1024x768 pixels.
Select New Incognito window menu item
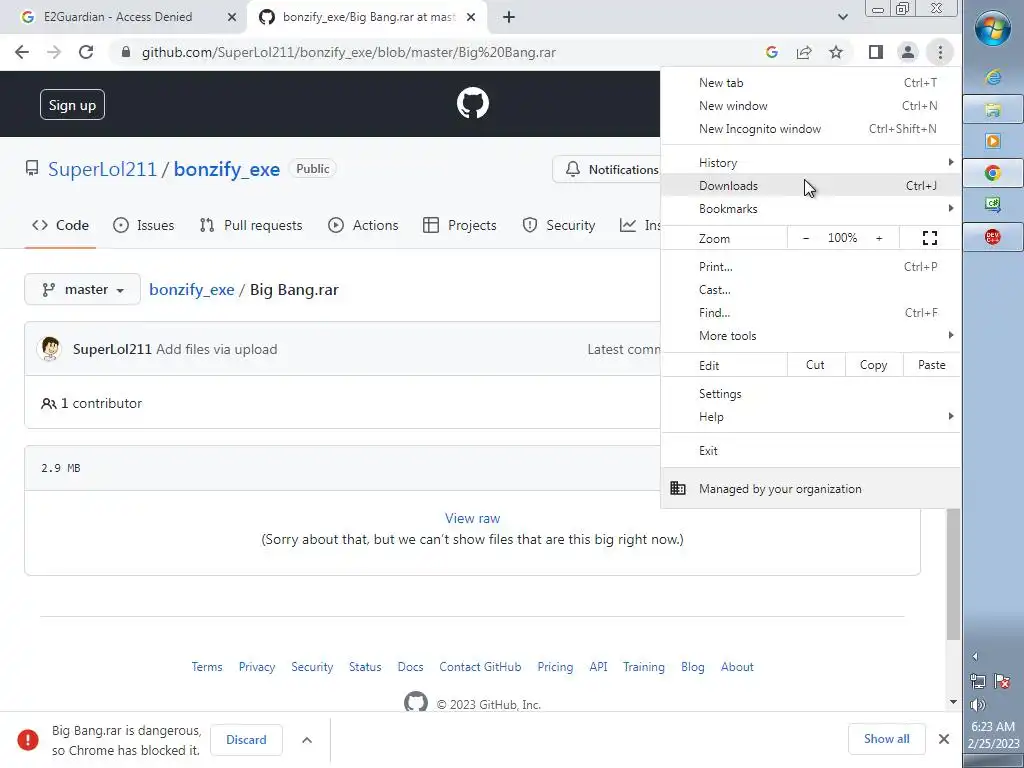pos(810,129)
